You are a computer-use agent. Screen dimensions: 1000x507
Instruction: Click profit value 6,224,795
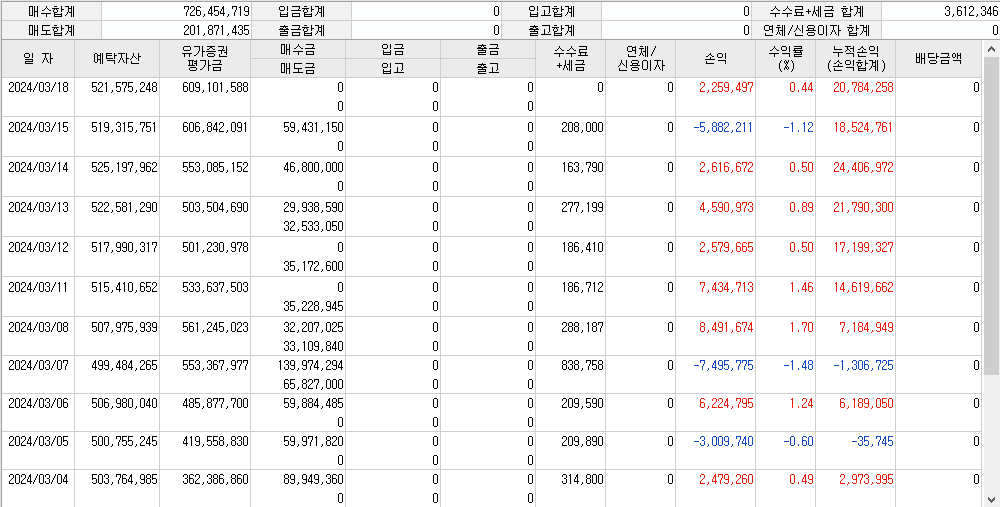coord(726,404)
